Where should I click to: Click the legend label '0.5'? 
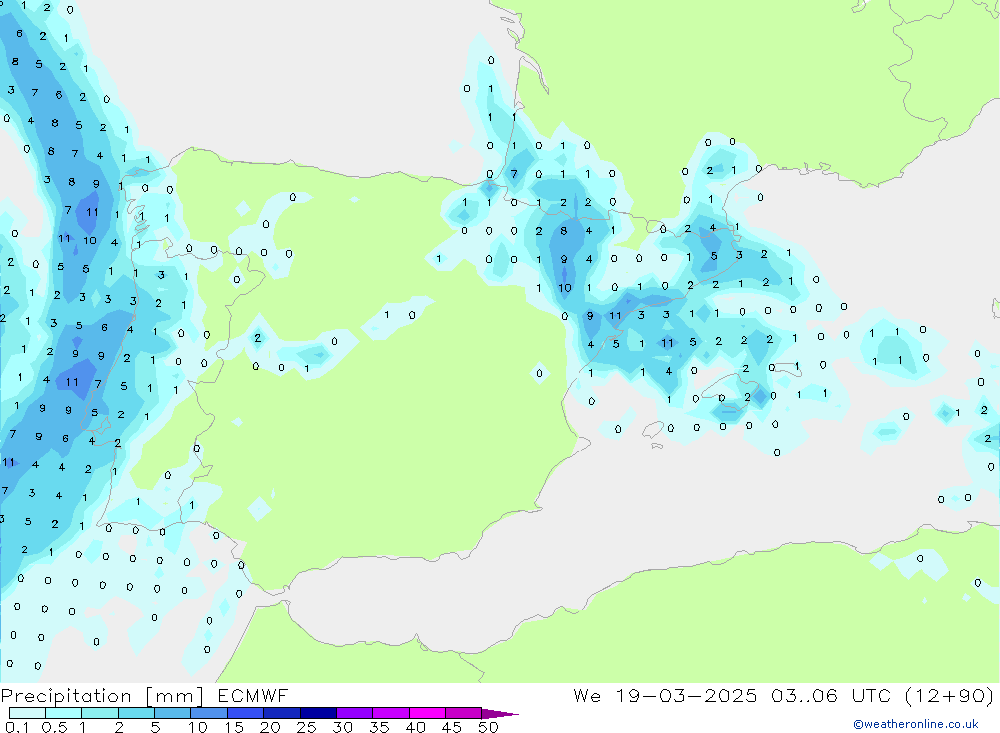[54, 727]
